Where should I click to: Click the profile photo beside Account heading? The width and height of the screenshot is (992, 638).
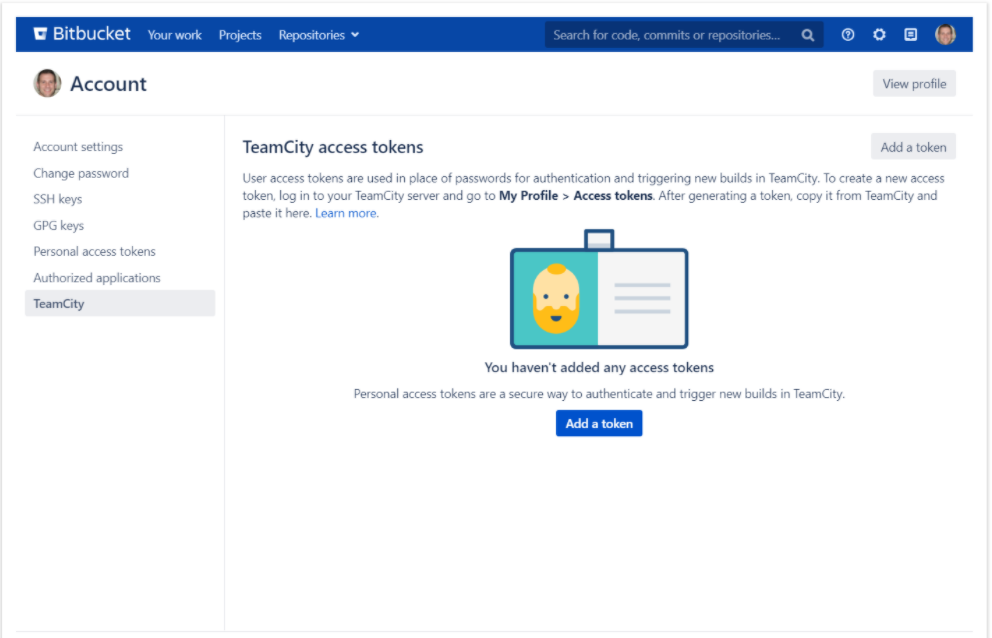point(47,84)
